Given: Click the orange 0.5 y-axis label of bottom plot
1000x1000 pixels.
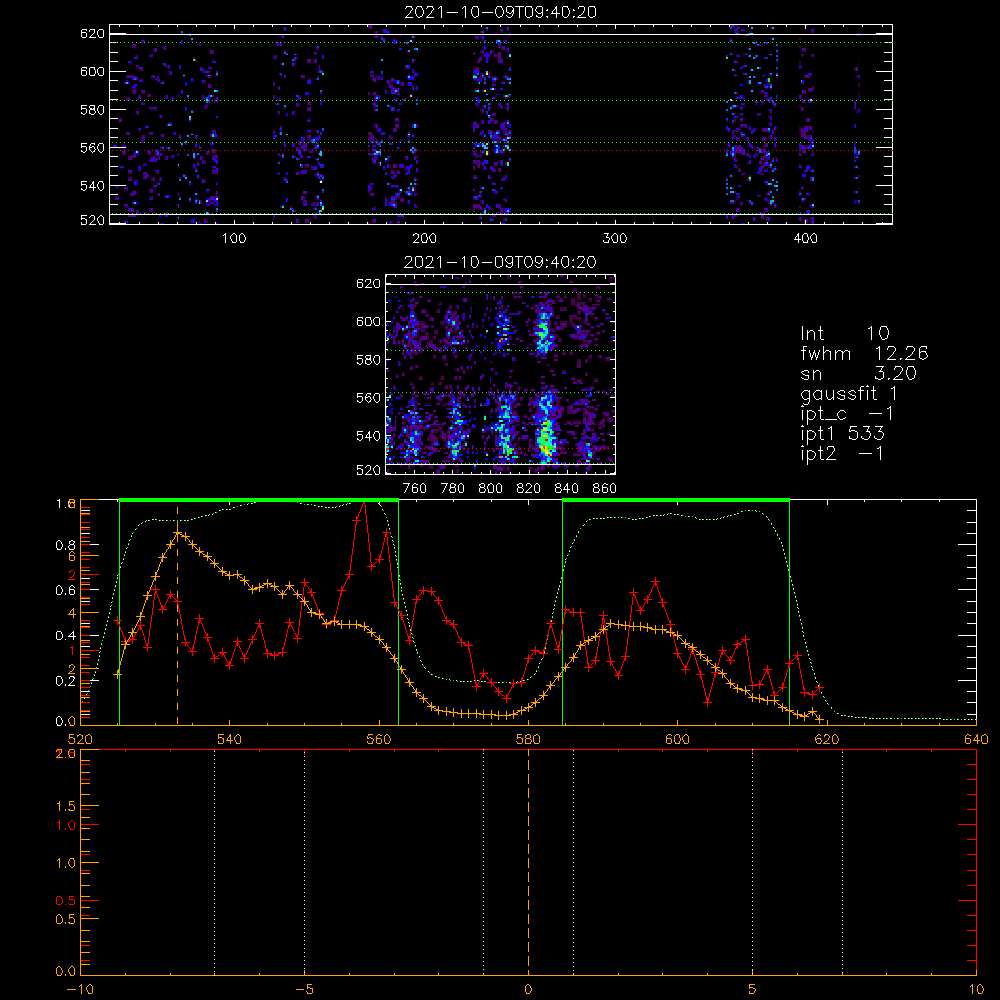Looking at the screenshot, I should pyautogui.click(x=66, y=919).
